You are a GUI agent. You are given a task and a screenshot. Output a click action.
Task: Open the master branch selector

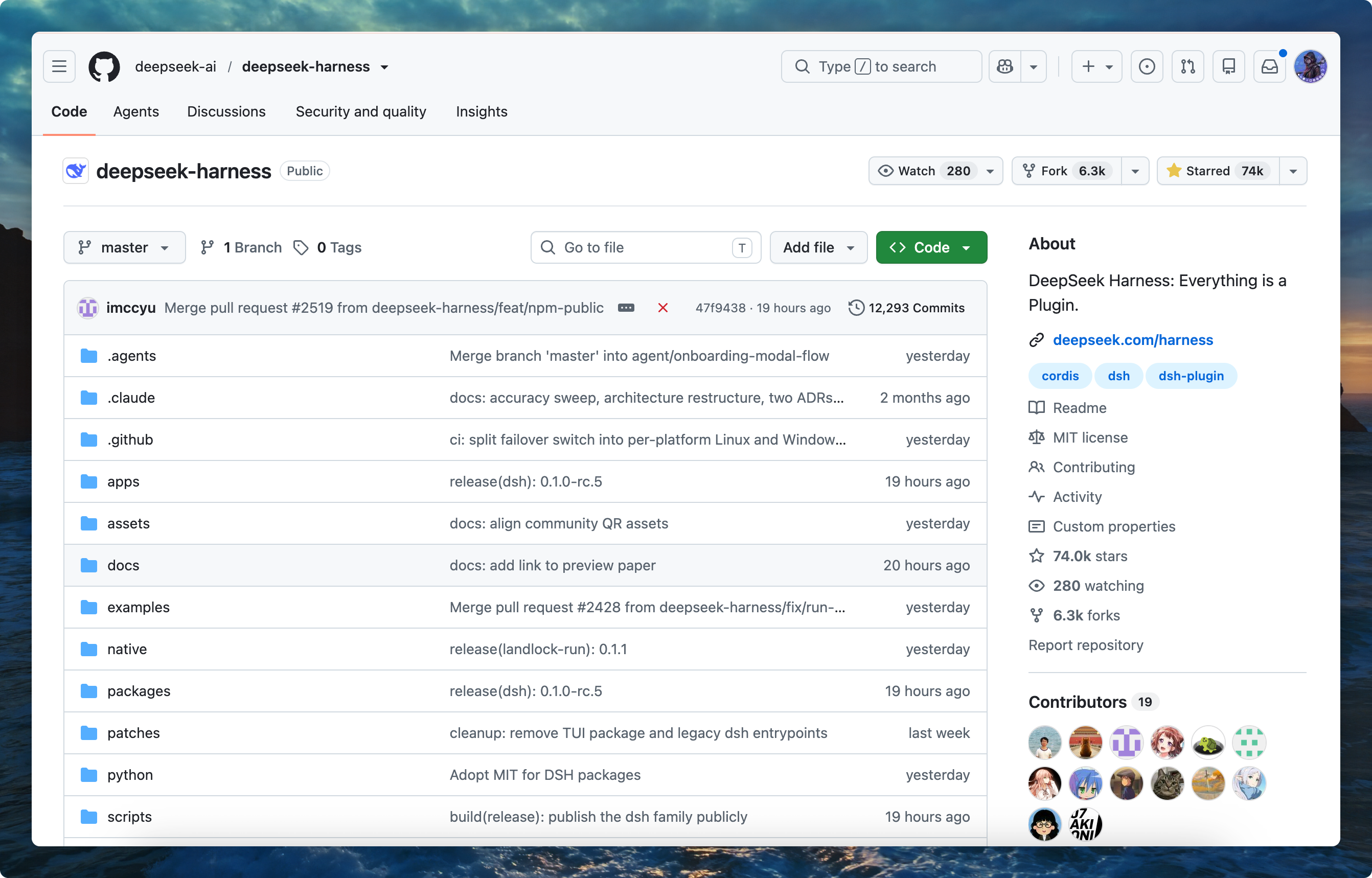pos(124,247)
